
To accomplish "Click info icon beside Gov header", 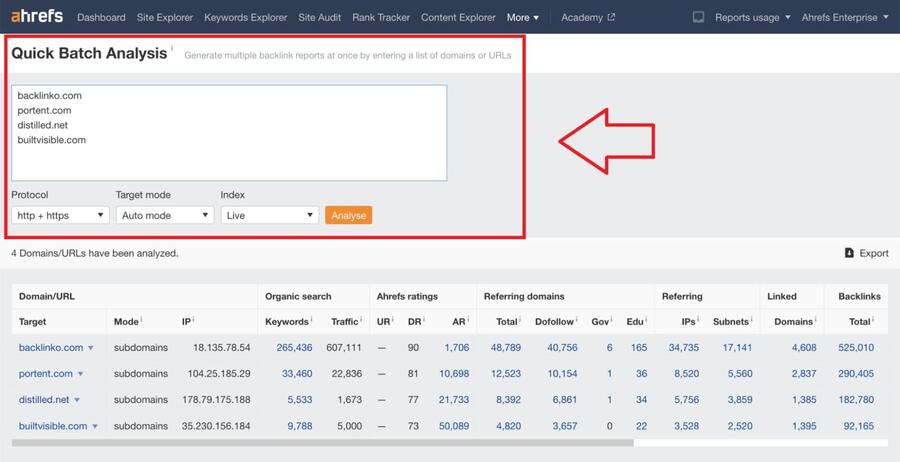I will coord(612,319).
